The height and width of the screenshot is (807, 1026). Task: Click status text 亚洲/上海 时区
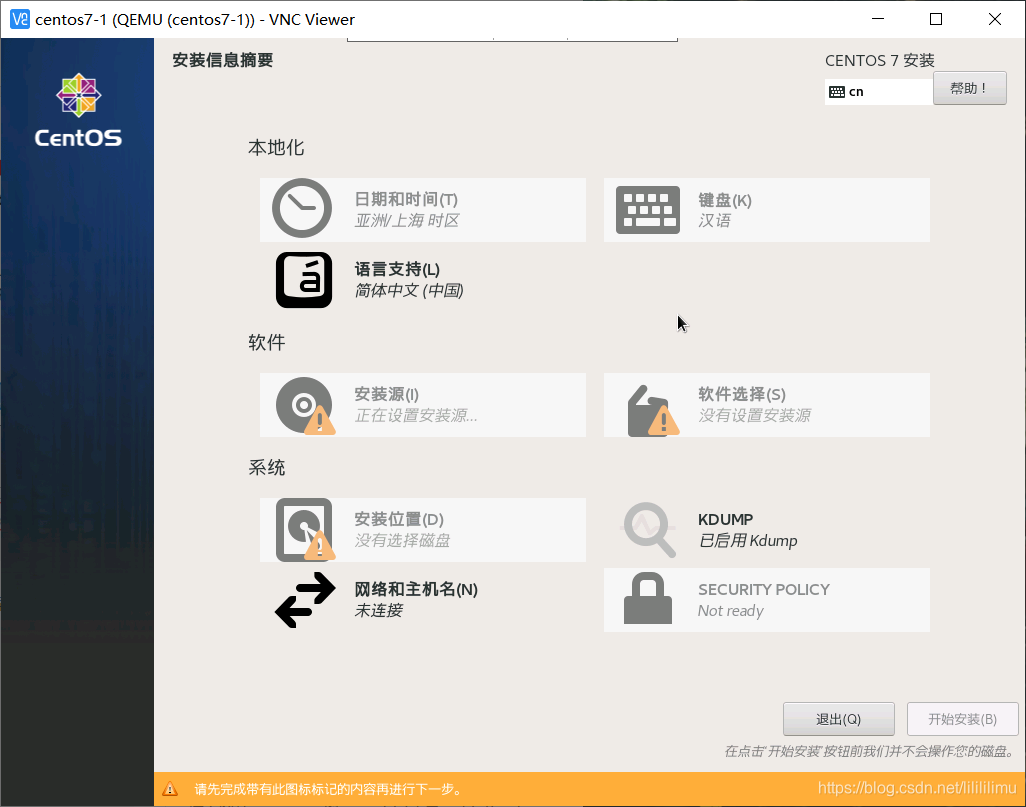(407, 221)
